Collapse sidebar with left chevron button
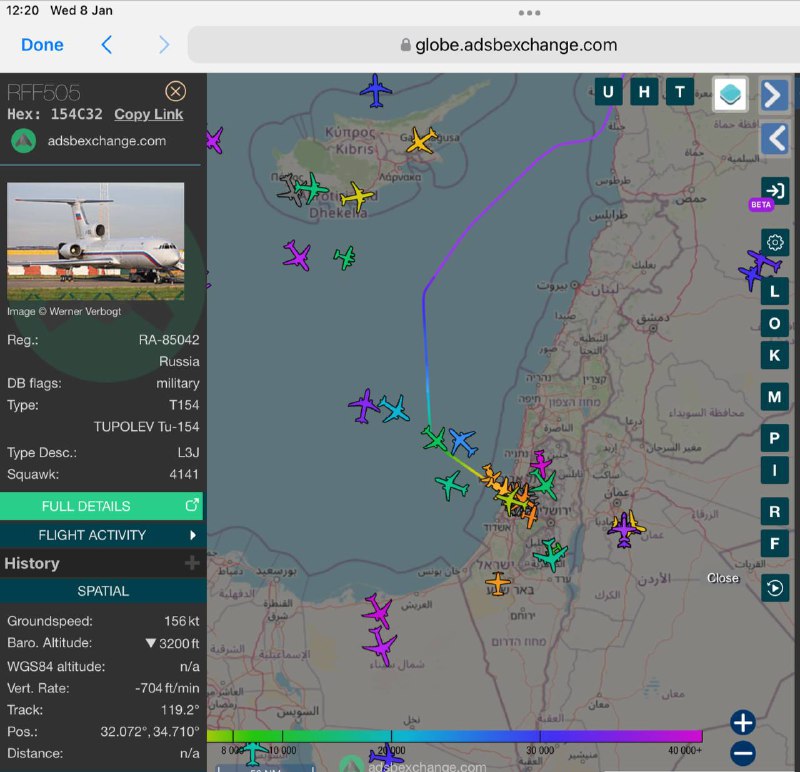The height and width of the screenshot is (772, 800). (x=776, y=138)
